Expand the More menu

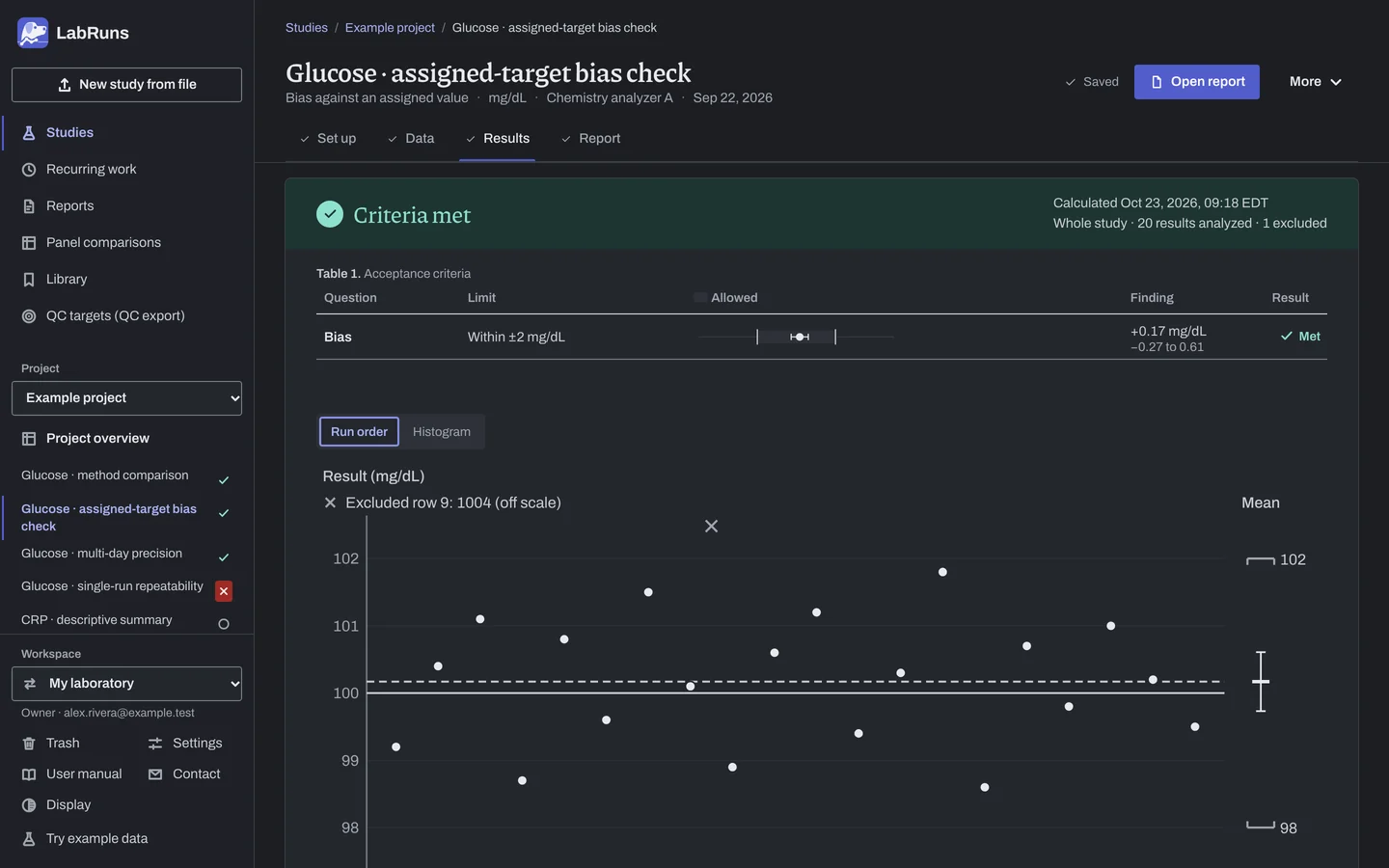[1316, 82]
